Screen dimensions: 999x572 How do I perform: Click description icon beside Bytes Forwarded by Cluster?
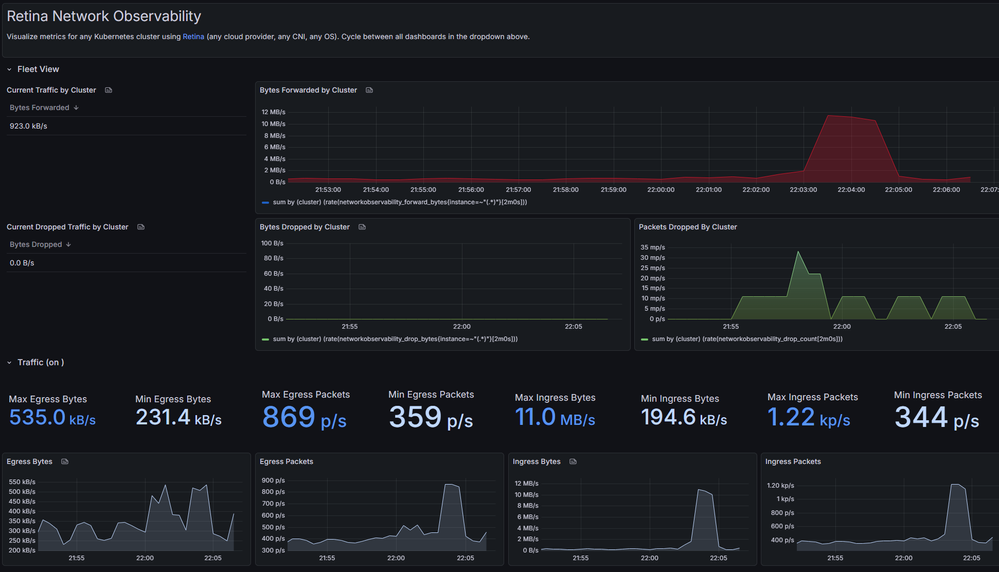click(x=369, y=90)
